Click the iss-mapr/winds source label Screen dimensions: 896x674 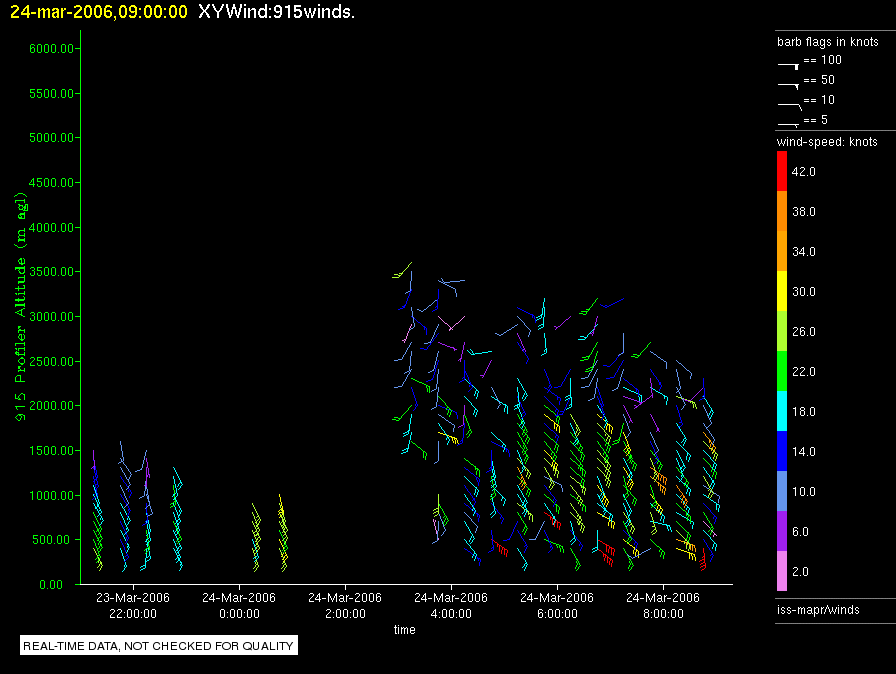click(x=817, y=609)
